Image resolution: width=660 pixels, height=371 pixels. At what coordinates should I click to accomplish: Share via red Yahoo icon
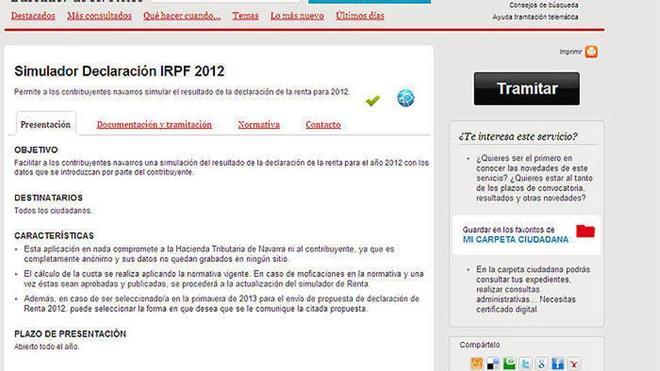pos(574,363)
